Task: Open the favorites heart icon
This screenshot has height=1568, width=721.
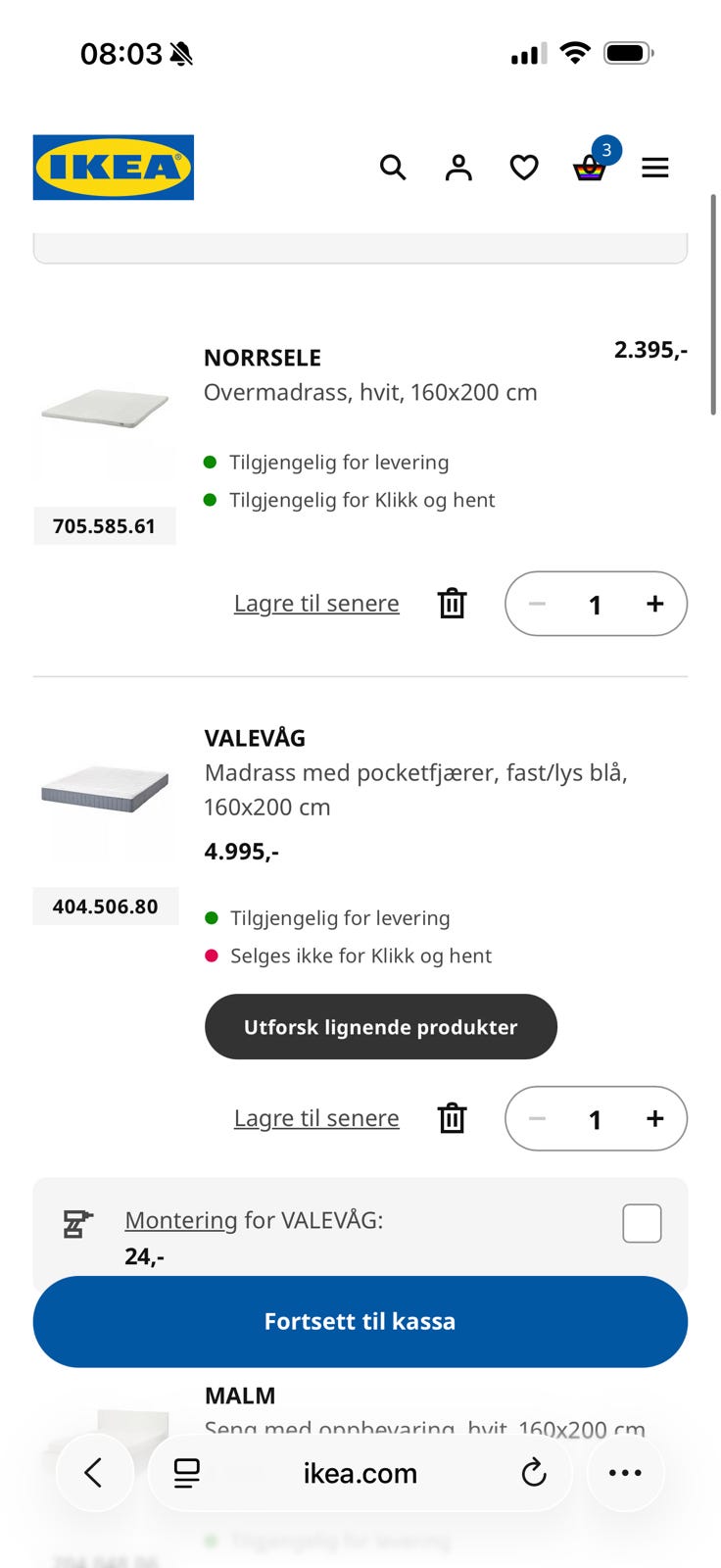Action: (x=524, y=168)
